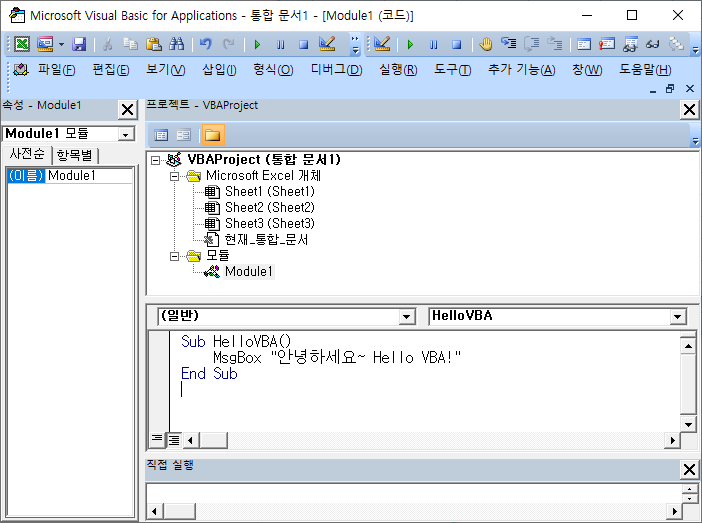Open standard toolbar options overflow arrow
Screen dimensions: 702x523
point(355,44)
